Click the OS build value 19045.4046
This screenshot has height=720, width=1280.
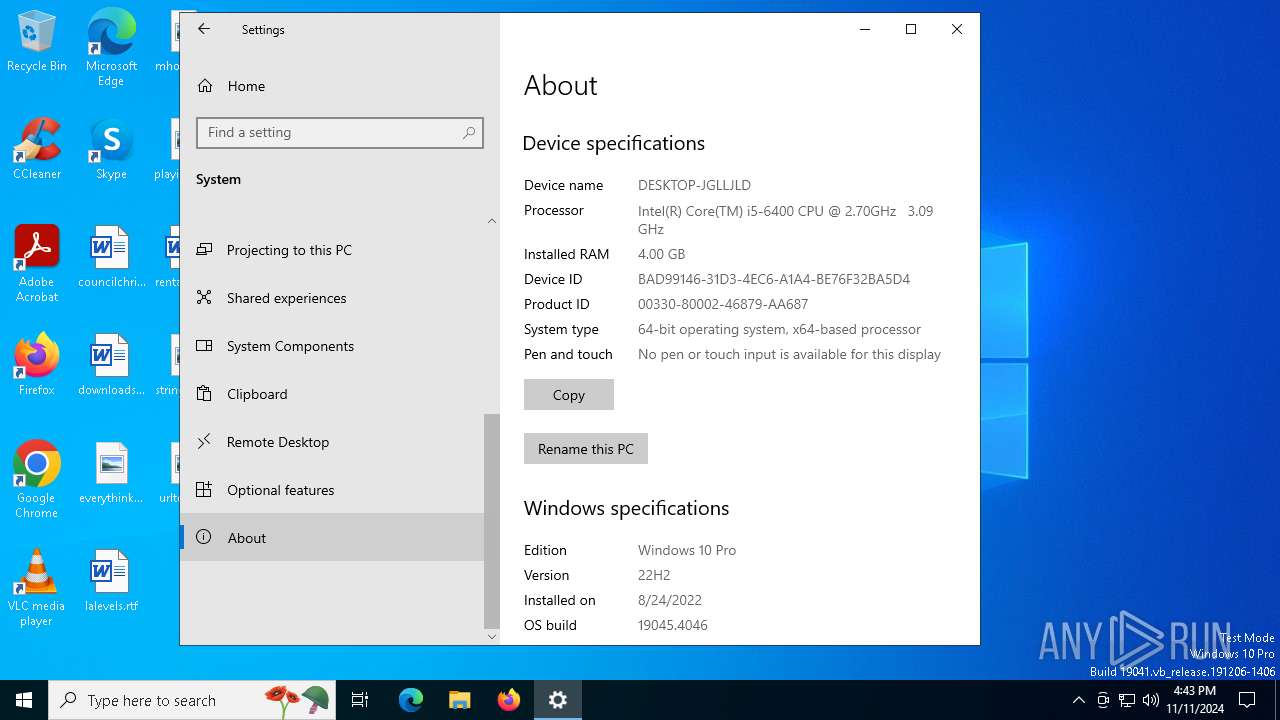click(x=673, y=625)
